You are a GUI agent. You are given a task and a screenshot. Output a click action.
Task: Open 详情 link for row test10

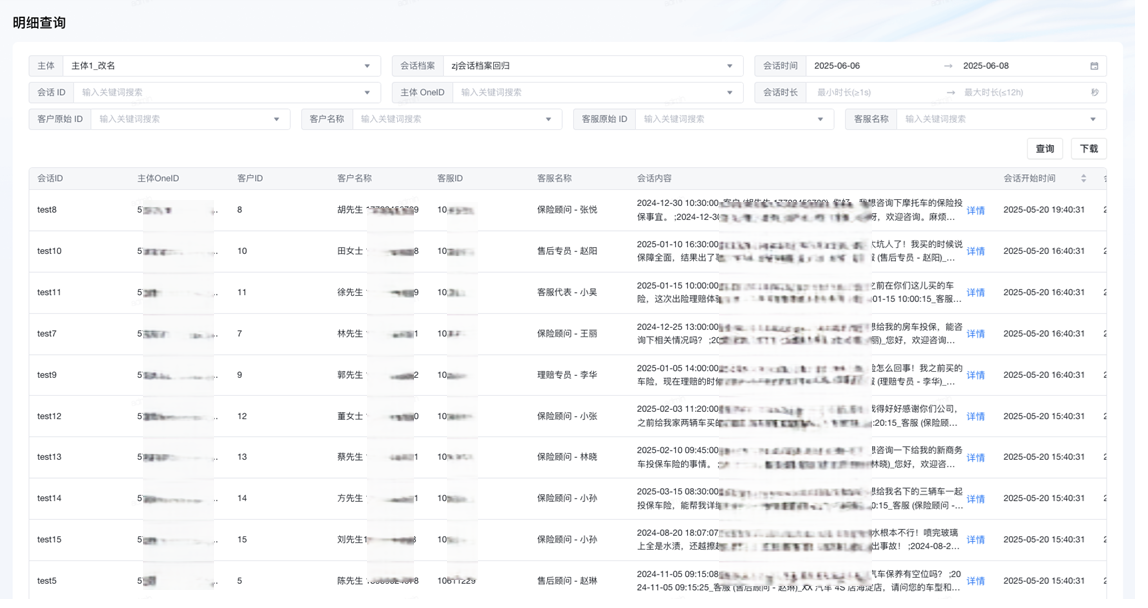pos(975,251)
